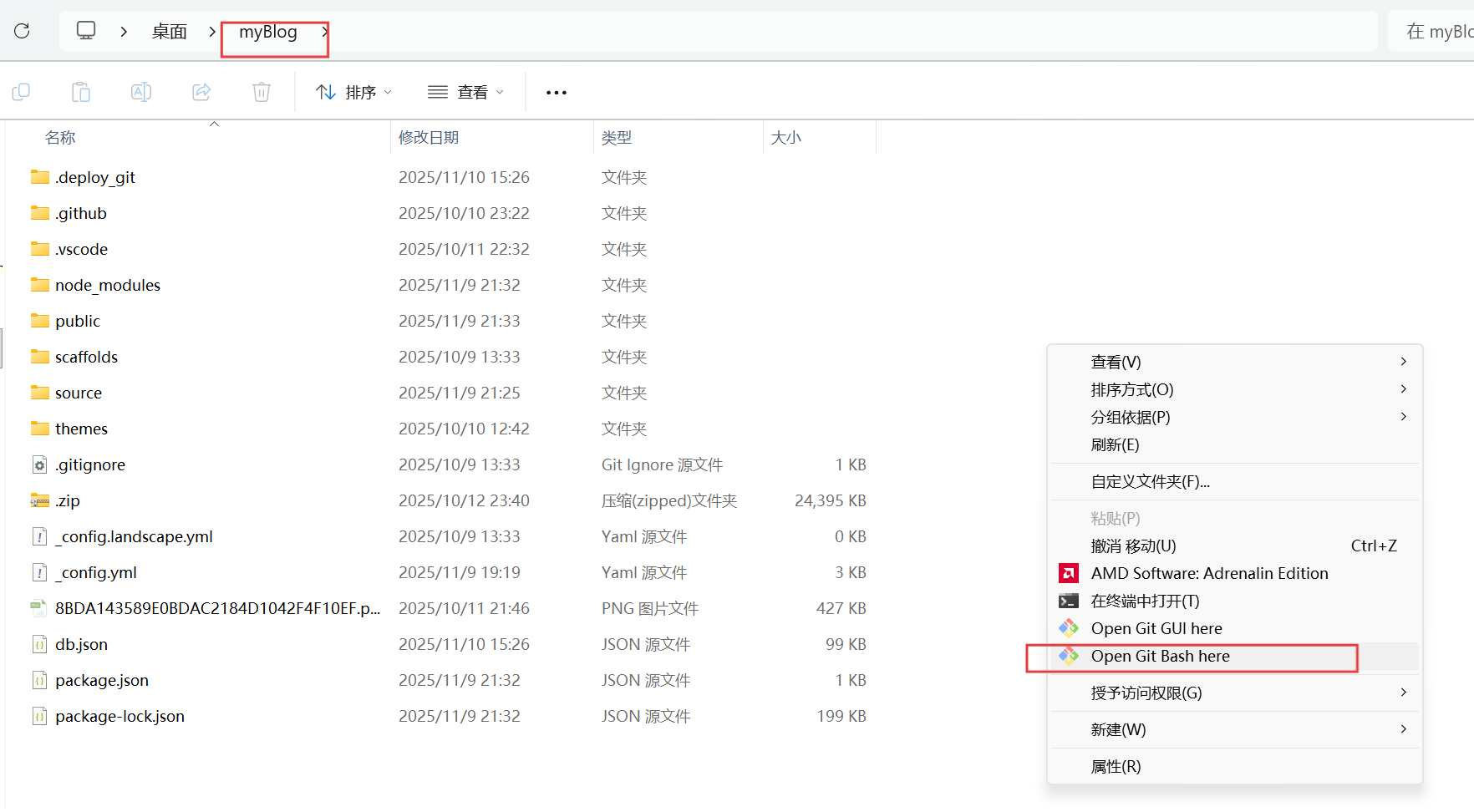1474x812 pixels.
Task: Choose 在终端中打开(T) from context menu
Action: tap(1145, 601)
